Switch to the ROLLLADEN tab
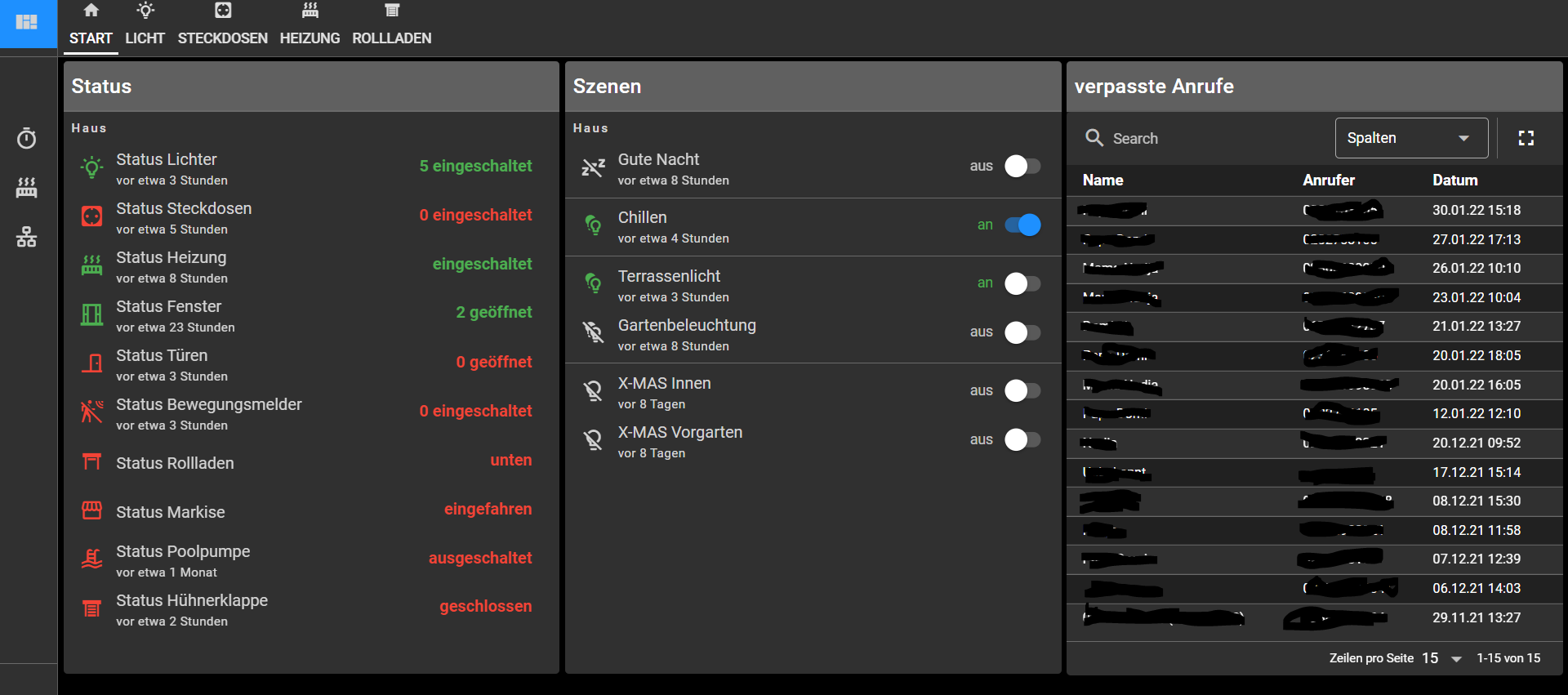 392,27
